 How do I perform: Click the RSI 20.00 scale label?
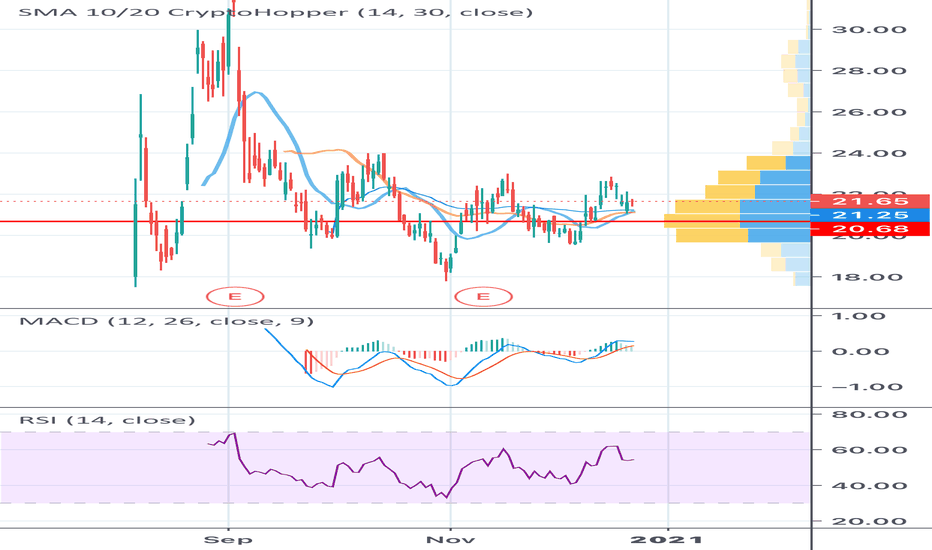click(x=869, y=521)
